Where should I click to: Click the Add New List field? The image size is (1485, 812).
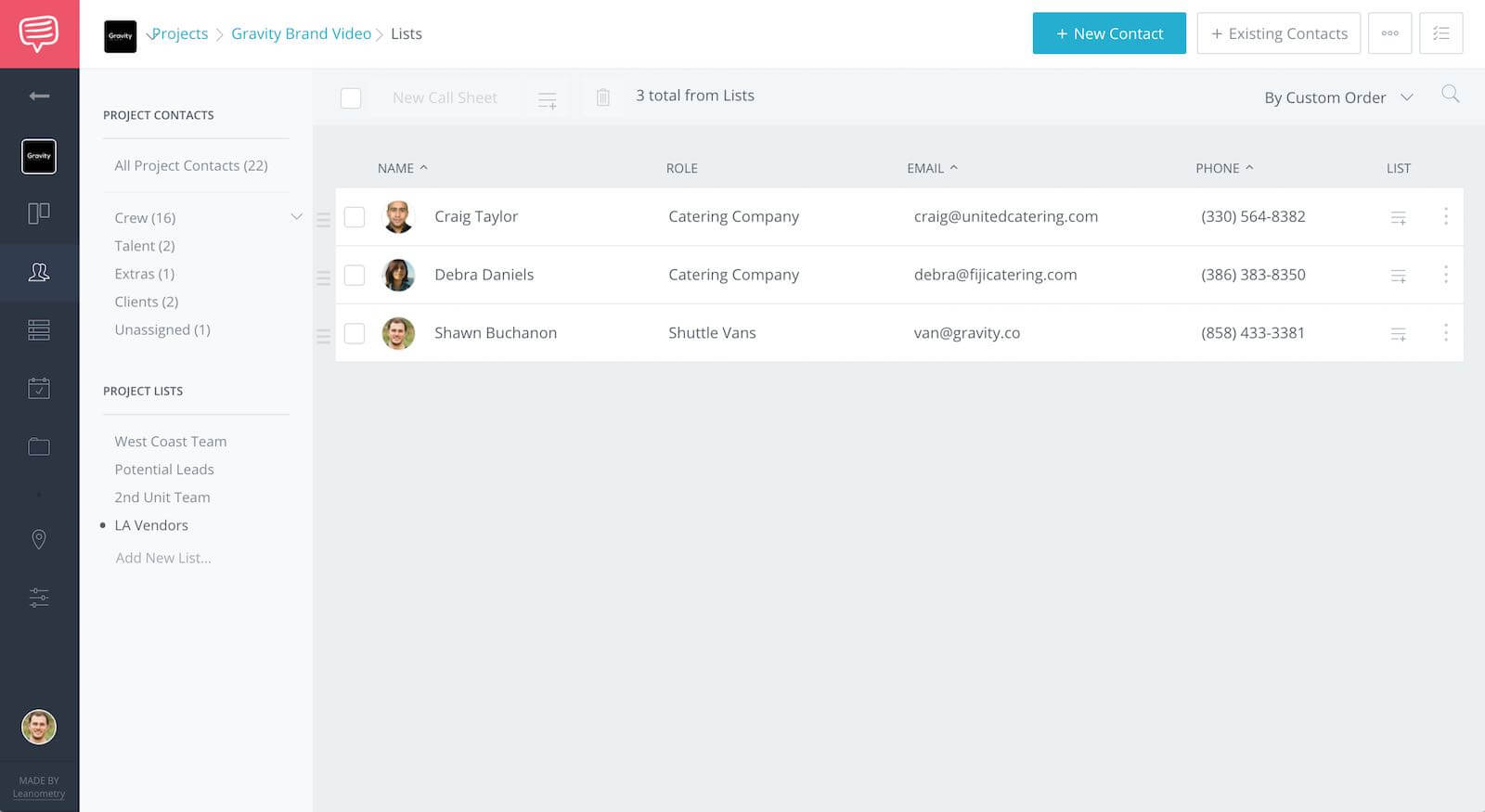click(x=163, y=558)
